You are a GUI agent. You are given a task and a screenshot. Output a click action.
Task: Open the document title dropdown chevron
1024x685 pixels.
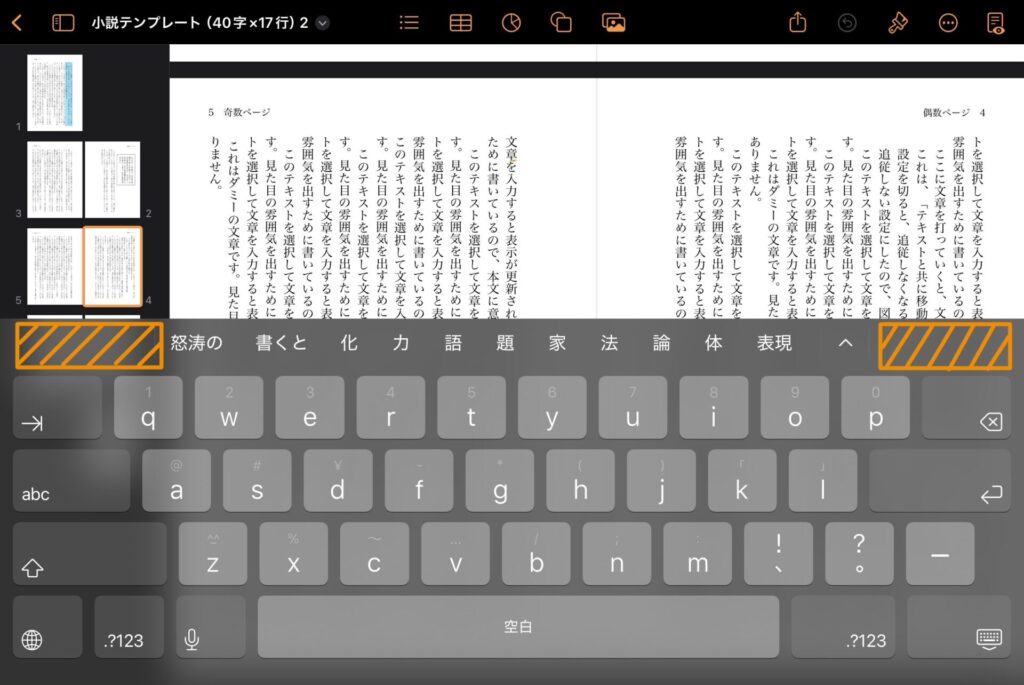coord(322,23)
